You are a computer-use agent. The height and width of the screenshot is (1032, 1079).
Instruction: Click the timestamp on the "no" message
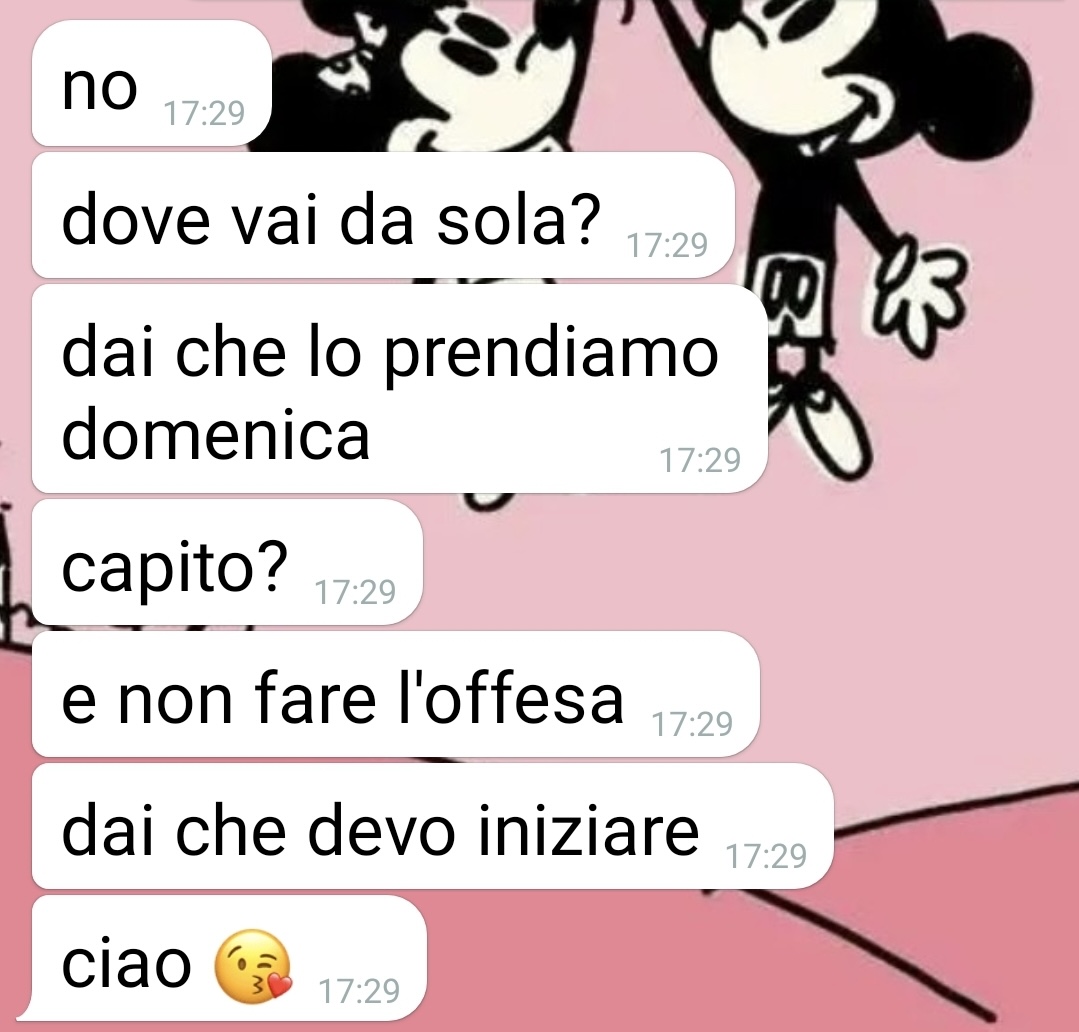click(x=204, y=113)
